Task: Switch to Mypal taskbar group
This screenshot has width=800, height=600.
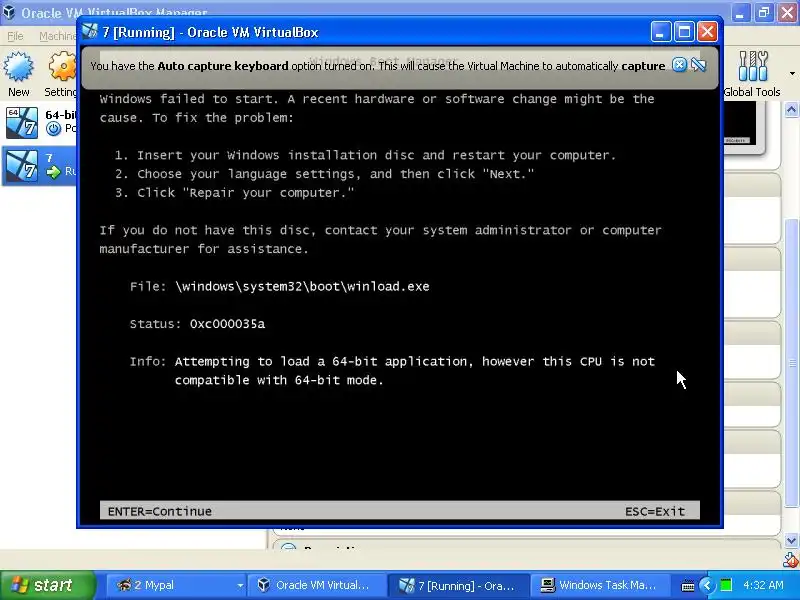Action: pos(176,585)
